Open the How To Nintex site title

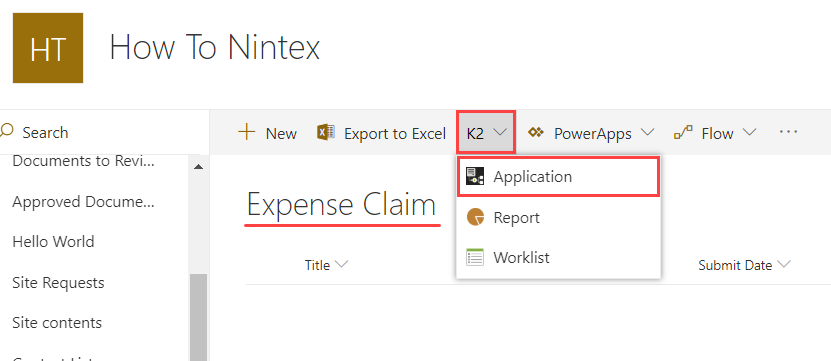click(x=215, y=47)
